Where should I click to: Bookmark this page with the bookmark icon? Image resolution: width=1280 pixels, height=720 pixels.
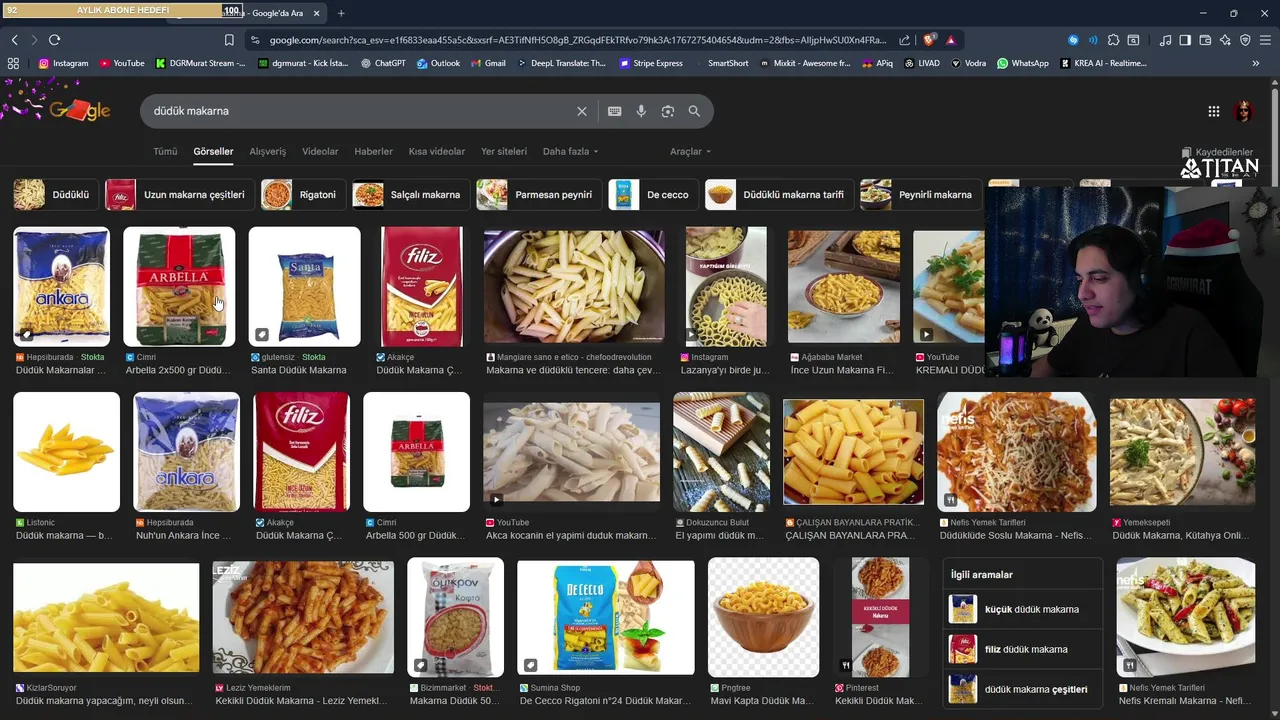coord(229,40)
